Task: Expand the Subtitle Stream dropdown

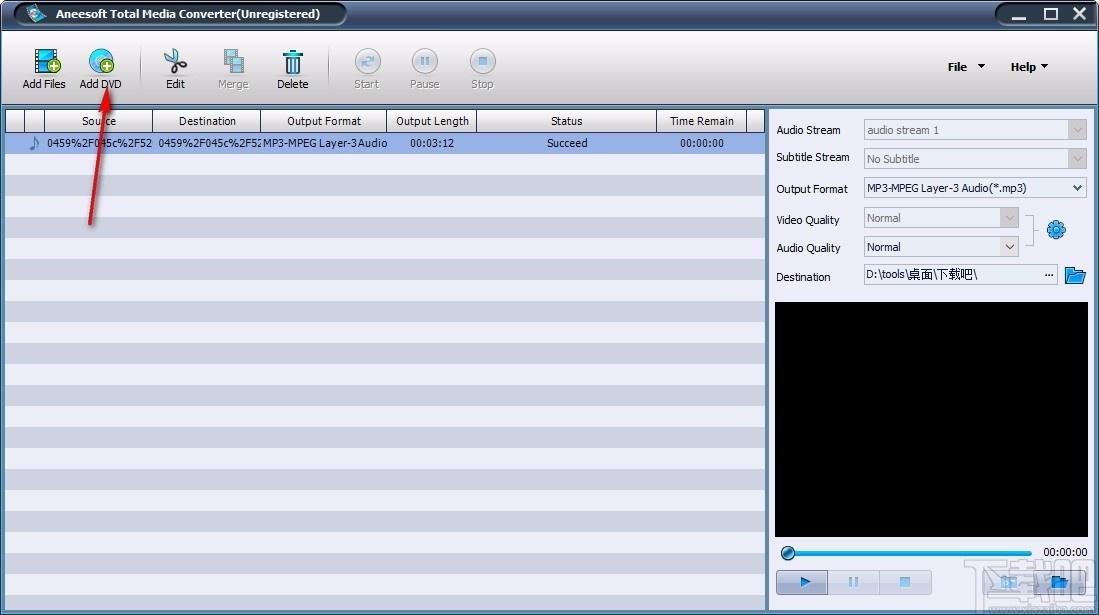Action: [1077, 158]
